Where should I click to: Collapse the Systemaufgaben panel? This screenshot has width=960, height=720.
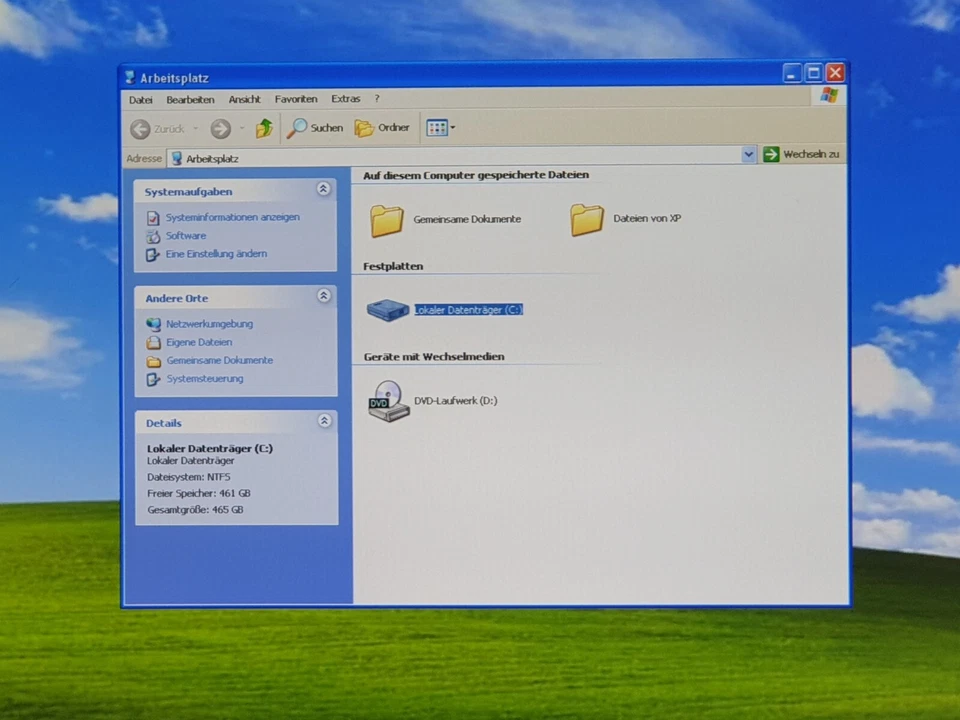(x=324, y=189)
